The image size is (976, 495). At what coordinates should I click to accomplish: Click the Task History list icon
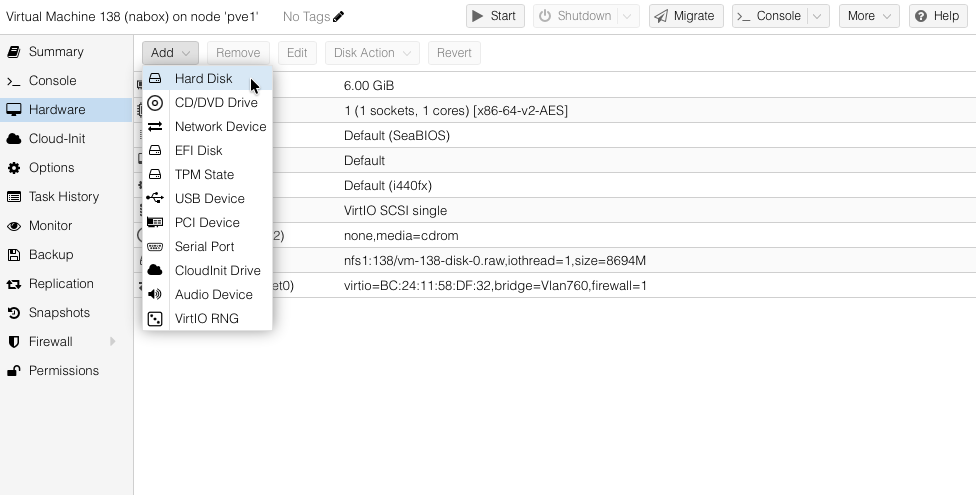pos(14,197)
